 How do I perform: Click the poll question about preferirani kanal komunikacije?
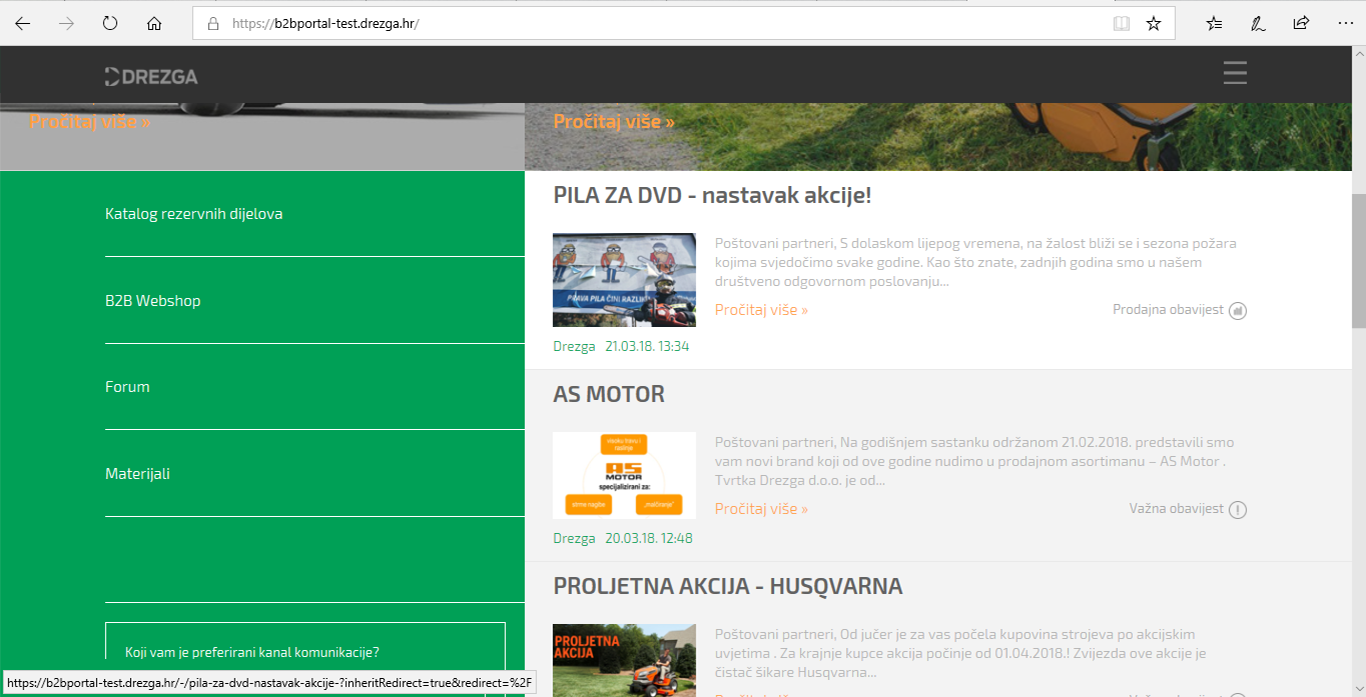(252, 653)
